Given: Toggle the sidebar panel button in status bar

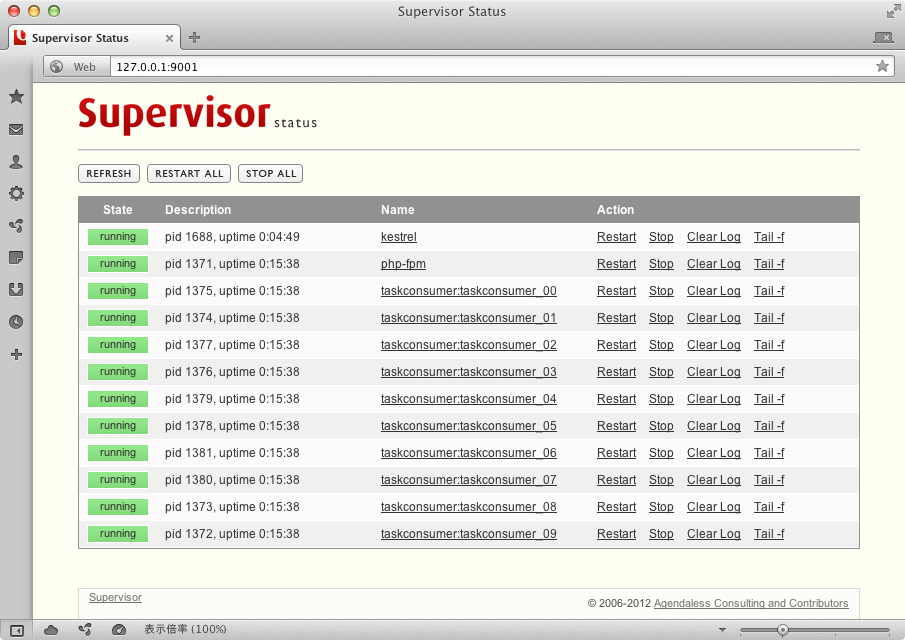Looking at the screenshot, I should click(x=16, y=630).
